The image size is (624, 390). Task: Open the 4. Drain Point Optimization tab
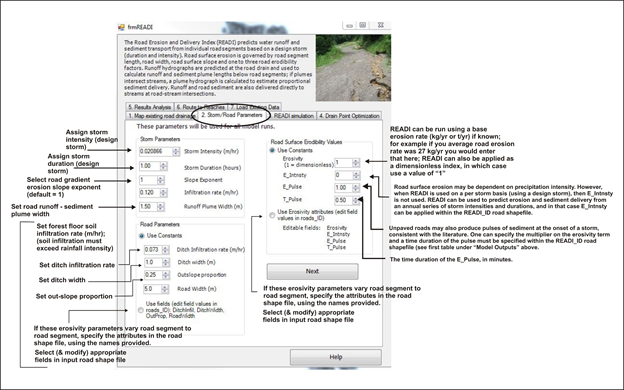349,116
